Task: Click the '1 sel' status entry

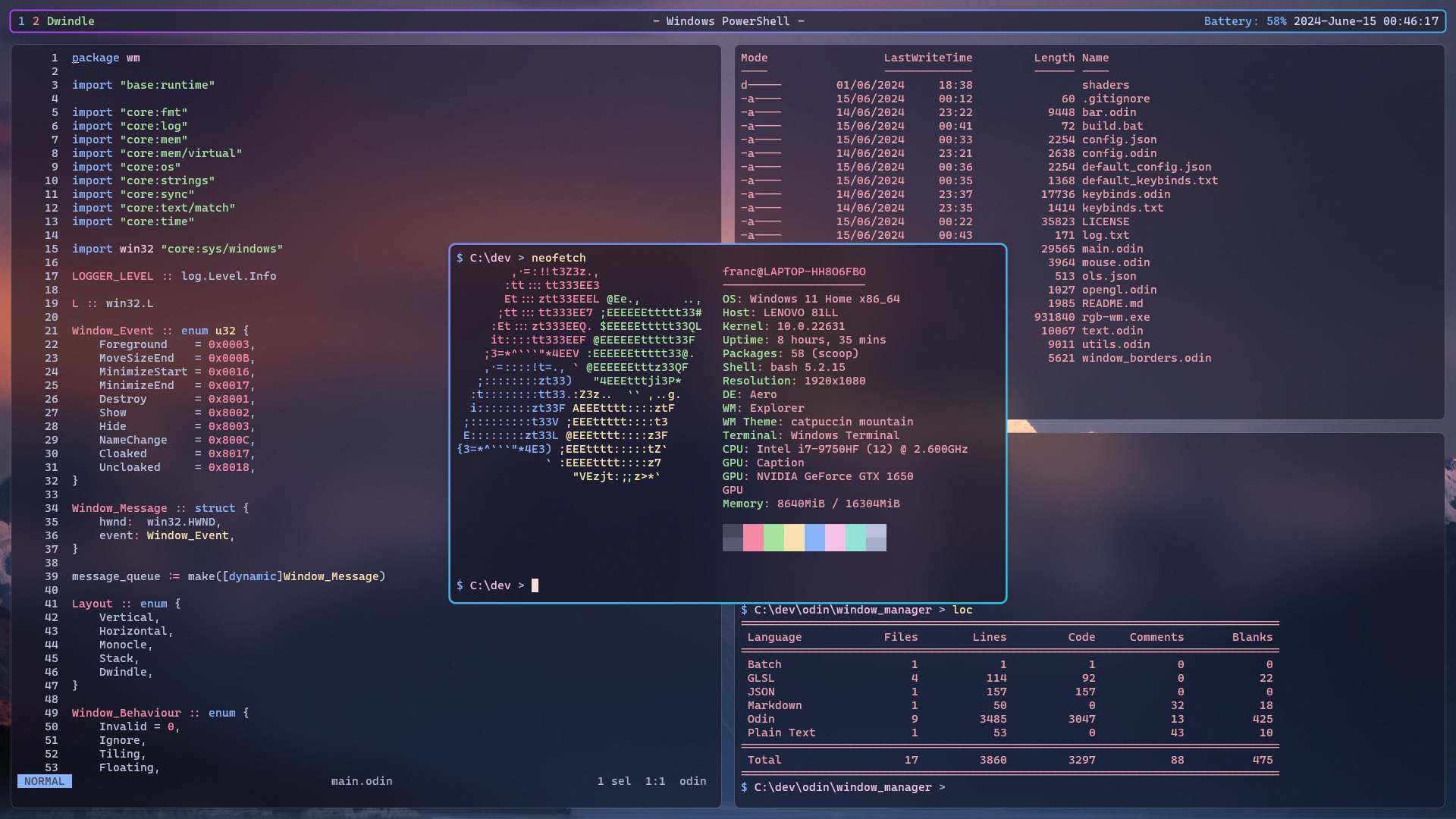Action: [614, 781]
